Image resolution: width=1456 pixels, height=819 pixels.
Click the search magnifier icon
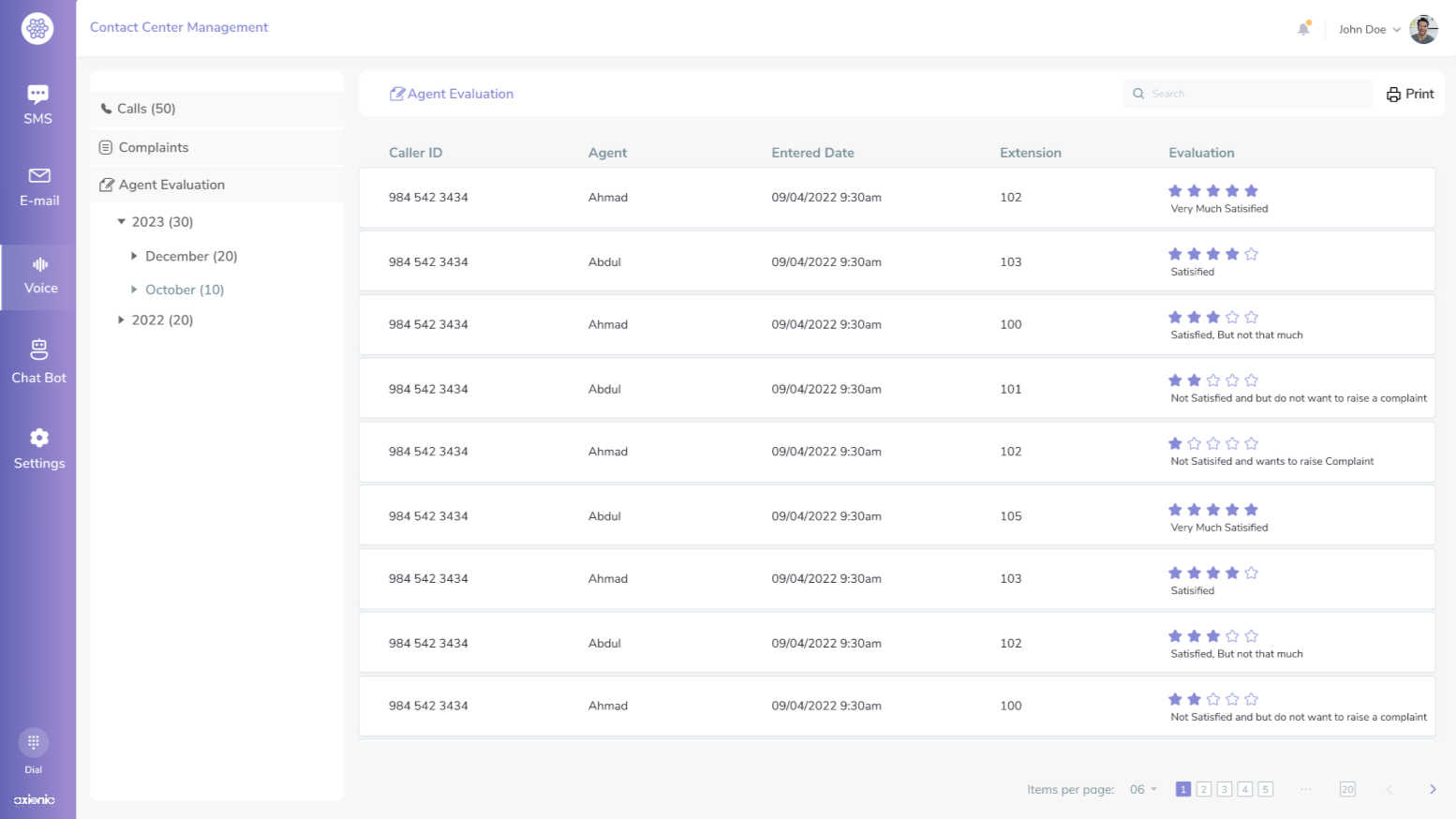coord(1138,93)
